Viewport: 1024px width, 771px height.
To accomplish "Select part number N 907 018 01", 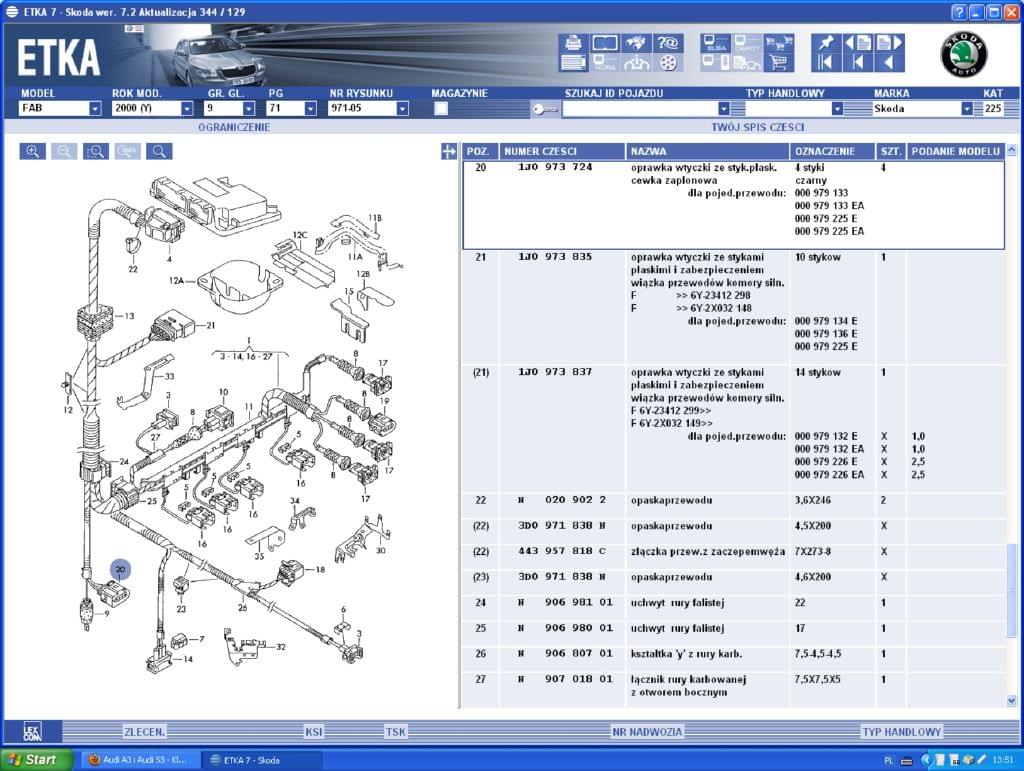I will click(566, 679).
